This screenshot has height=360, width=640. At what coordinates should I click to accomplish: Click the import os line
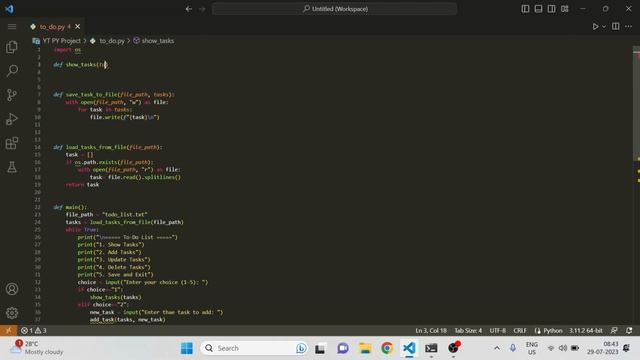click(x=67, y=49)
